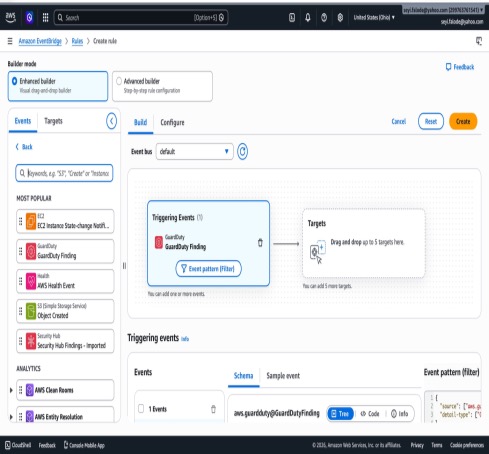Click the panel icon right of breadcrumb

click(x=479, y=41)
